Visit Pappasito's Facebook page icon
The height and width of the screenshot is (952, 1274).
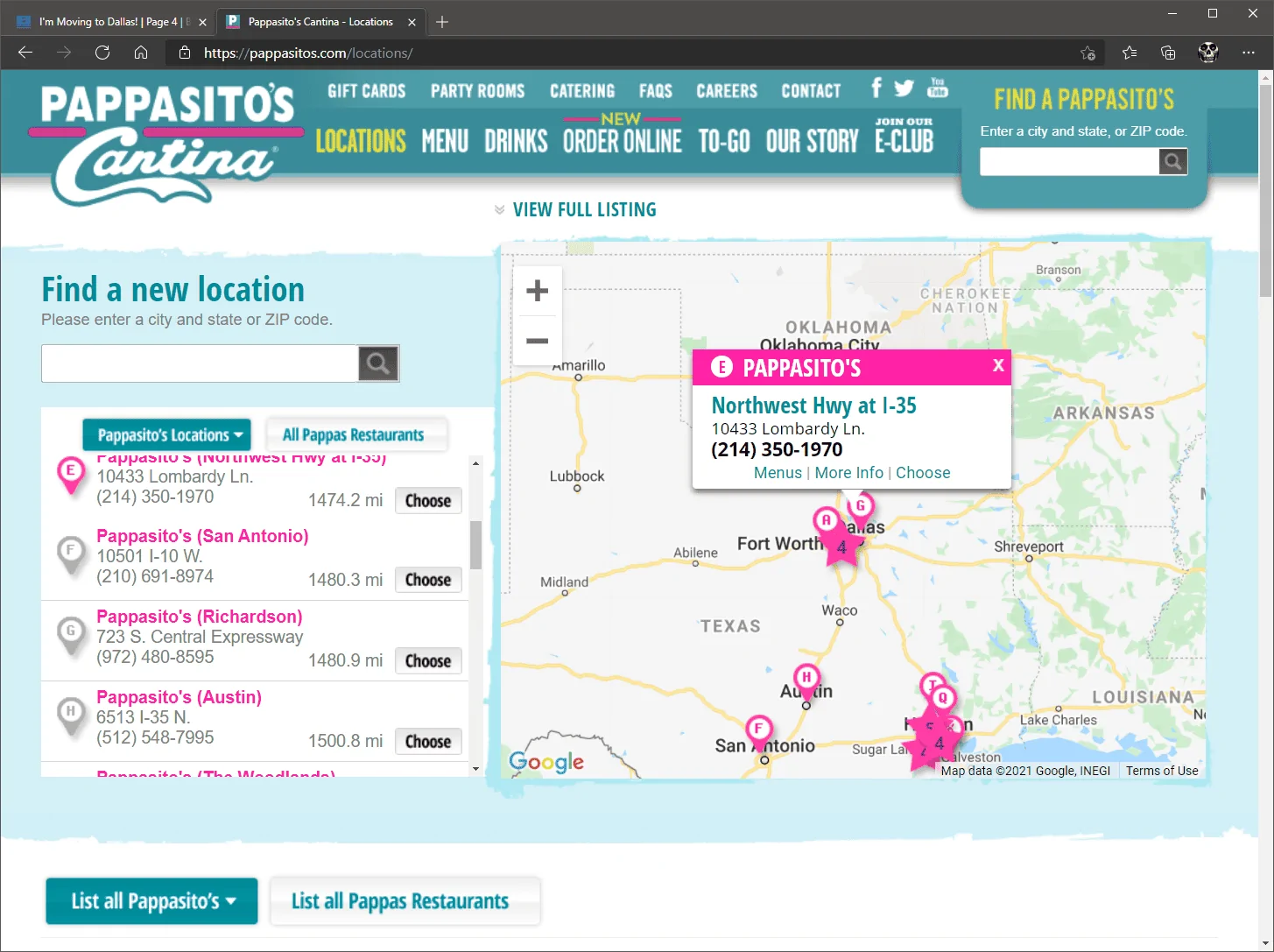click(x=876, y=88)
